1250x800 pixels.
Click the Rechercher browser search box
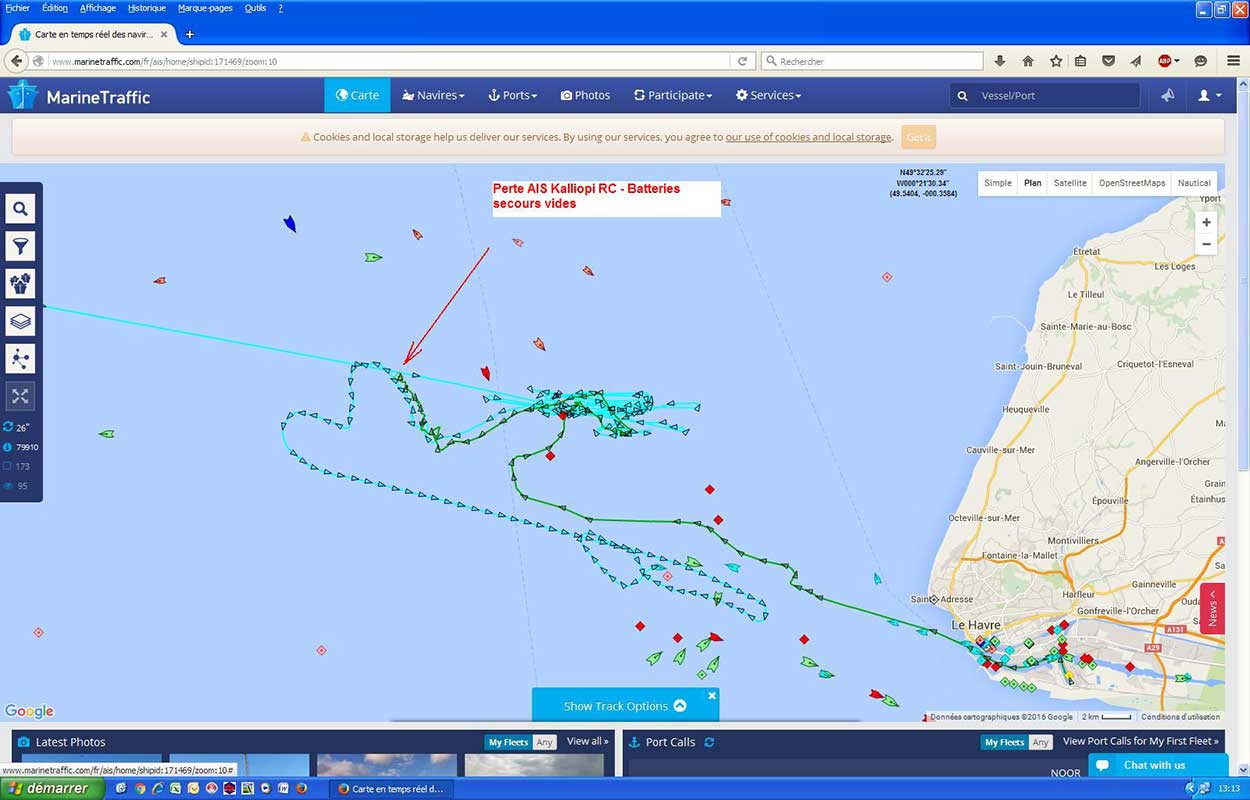(871, 61)
